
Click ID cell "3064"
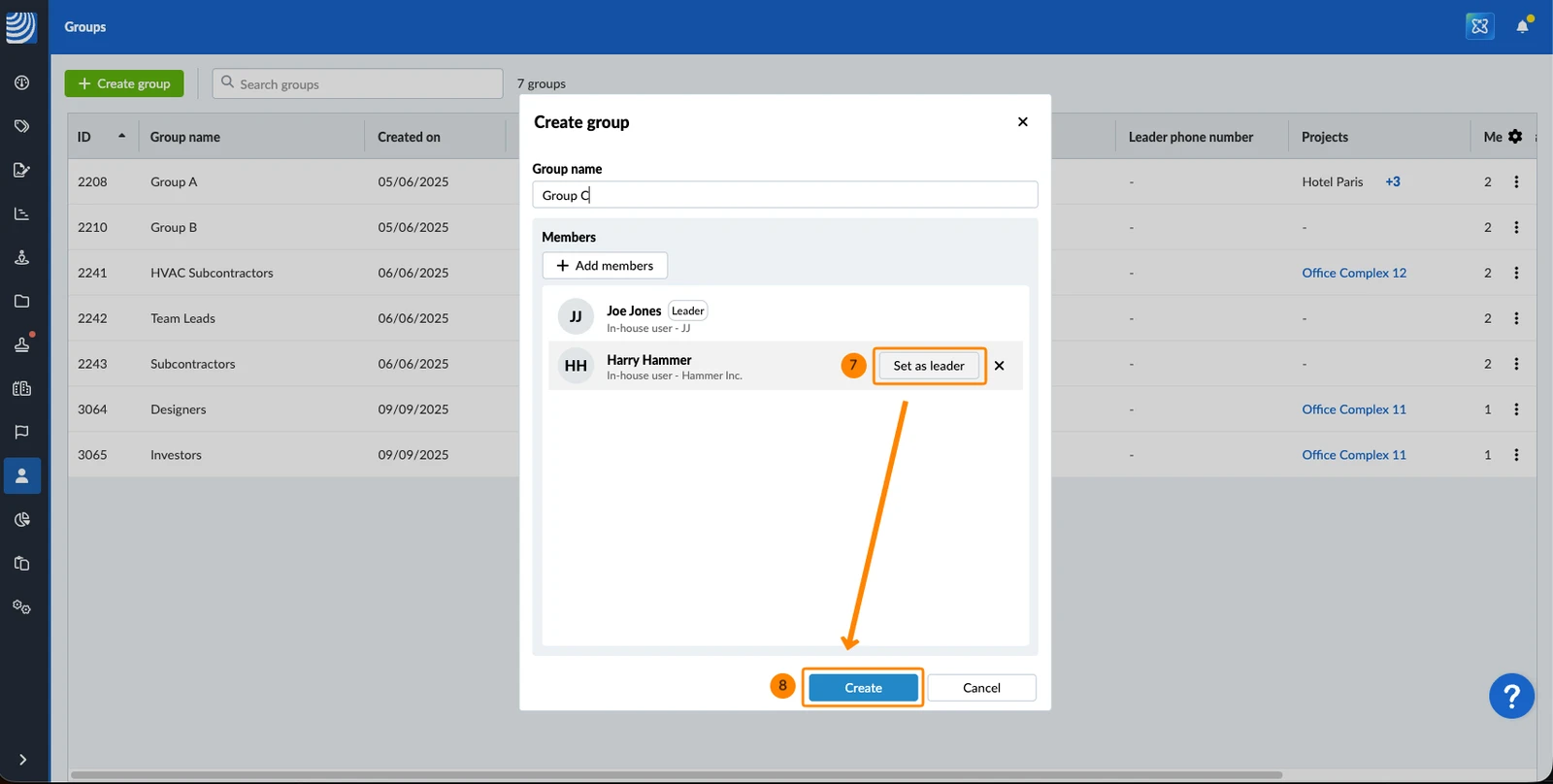coord(92,409)
